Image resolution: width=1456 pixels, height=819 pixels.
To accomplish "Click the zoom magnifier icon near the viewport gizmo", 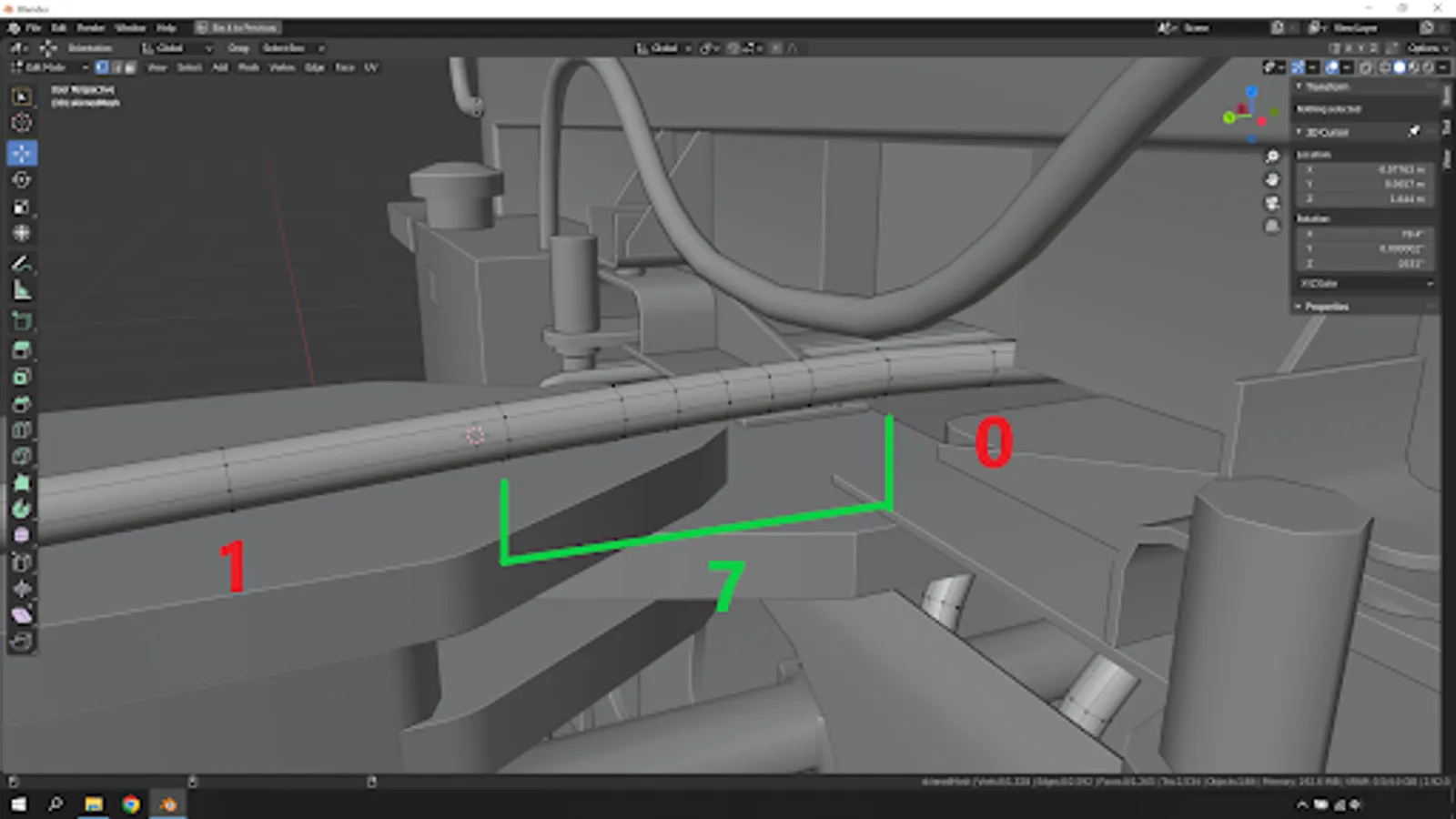I will 1271,156.
